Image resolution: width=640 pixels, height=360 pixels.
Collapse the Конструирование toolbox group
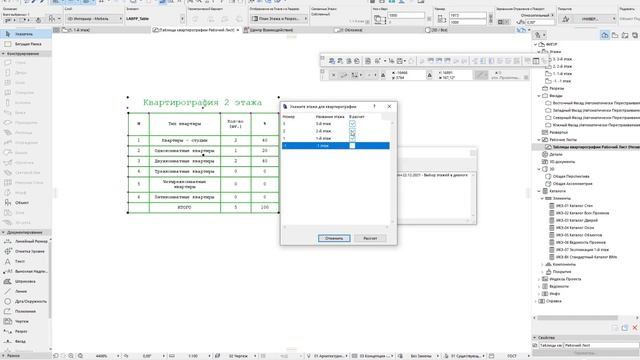tap(3, 53)
